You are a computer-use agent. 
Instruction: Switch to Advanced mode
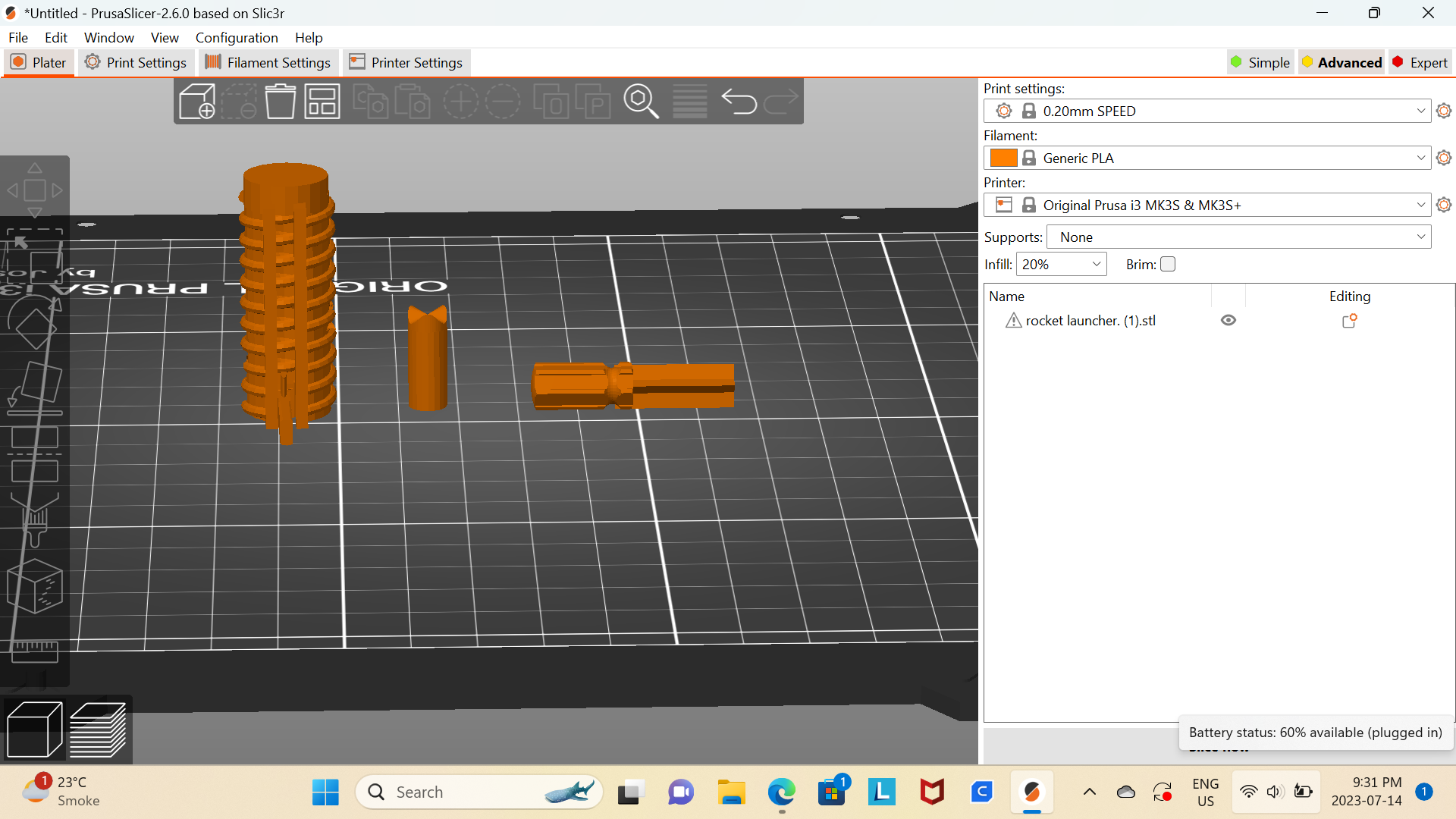1341,62
